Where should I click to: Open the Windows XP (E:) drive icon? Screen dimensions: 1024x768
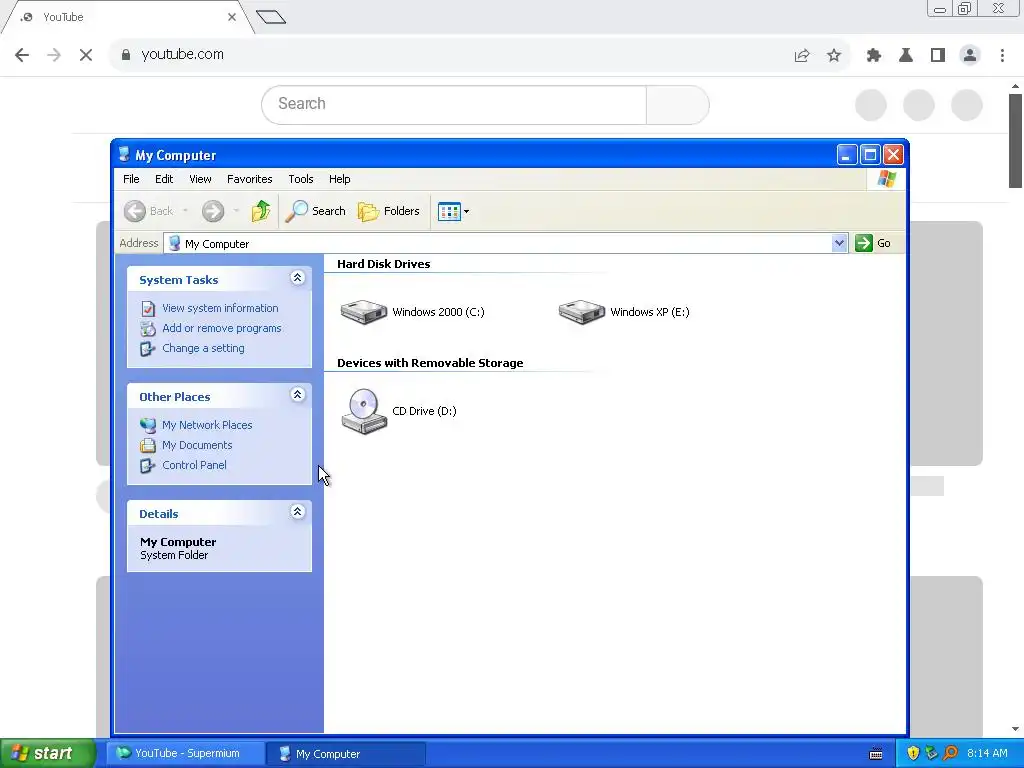582,312
